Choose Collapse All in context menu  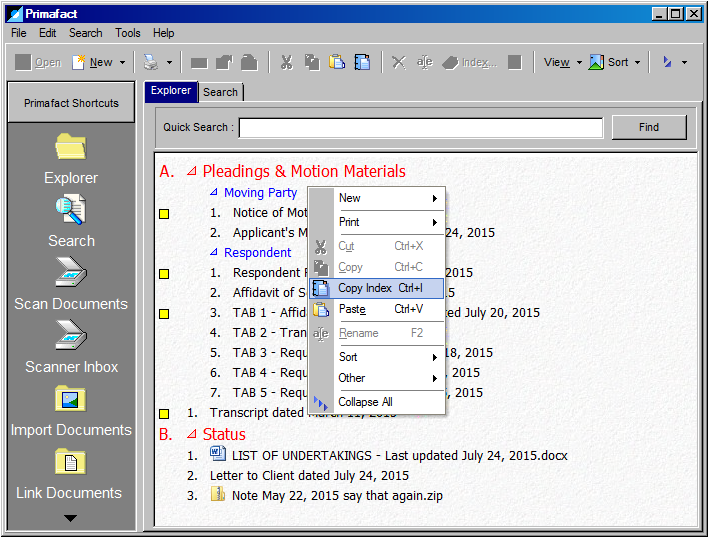pyautogui.click(x=376, y=402)
